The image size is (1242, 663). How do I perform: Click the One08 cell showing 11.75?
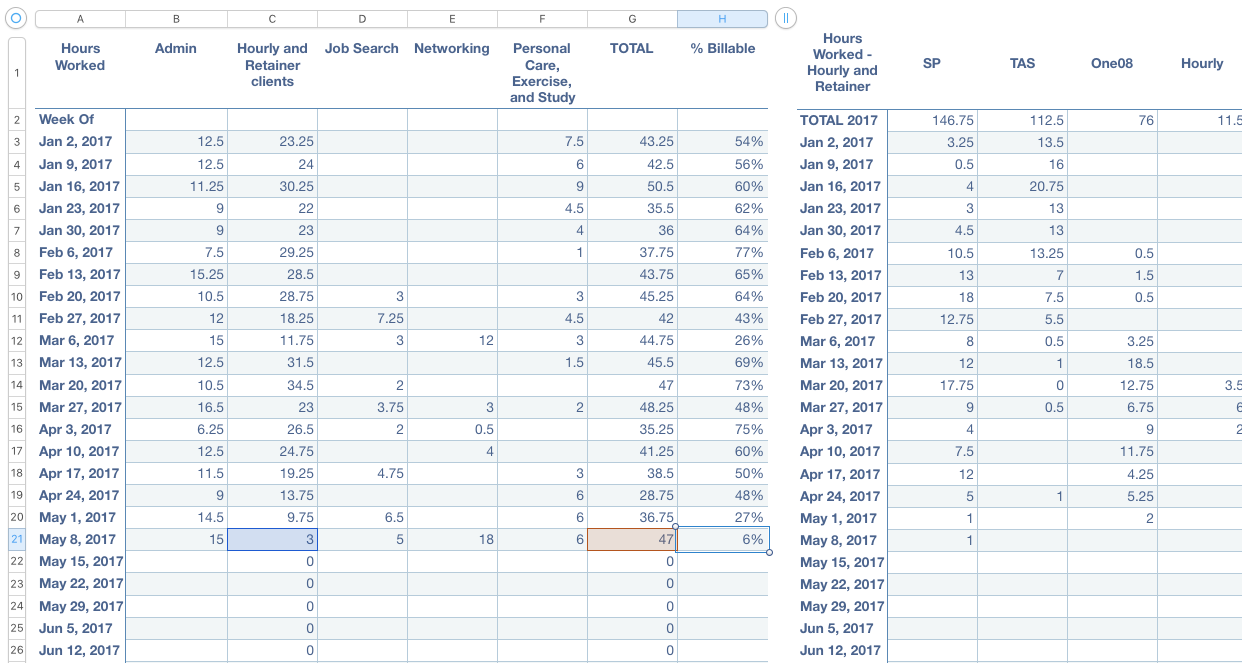1112,451
